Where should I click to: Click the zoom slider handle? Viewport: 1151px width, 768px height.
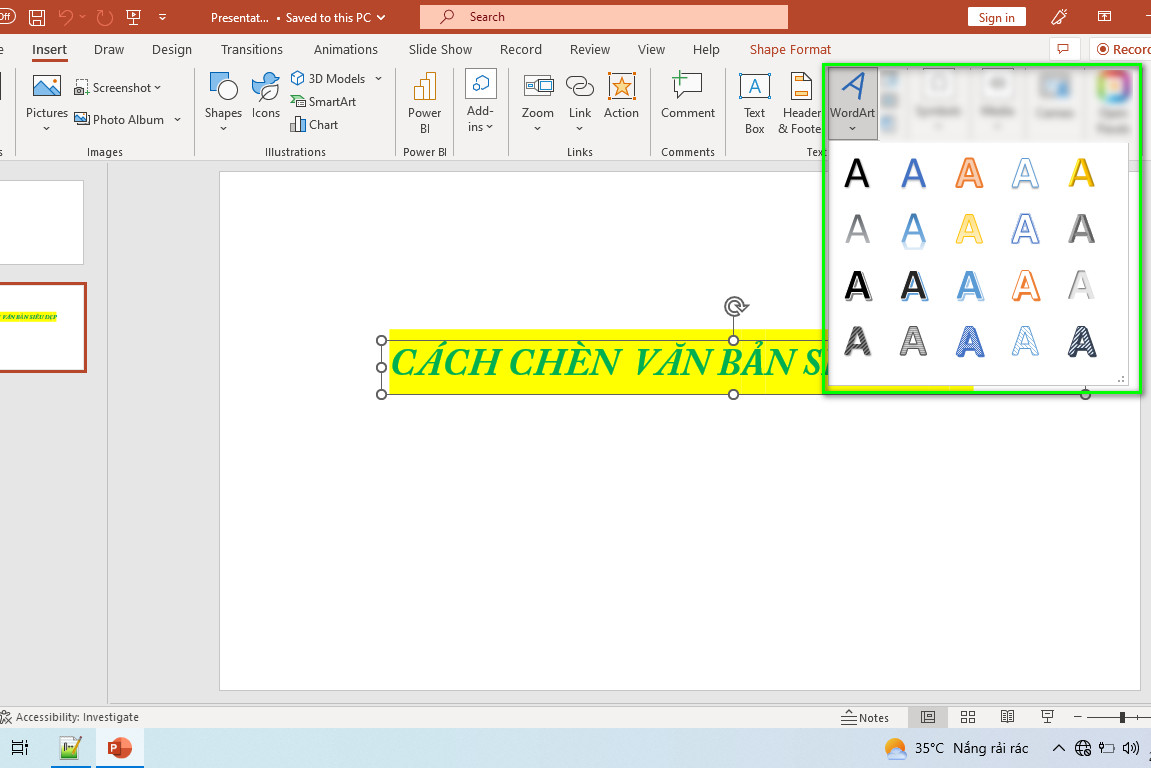tap(1122, 717)
